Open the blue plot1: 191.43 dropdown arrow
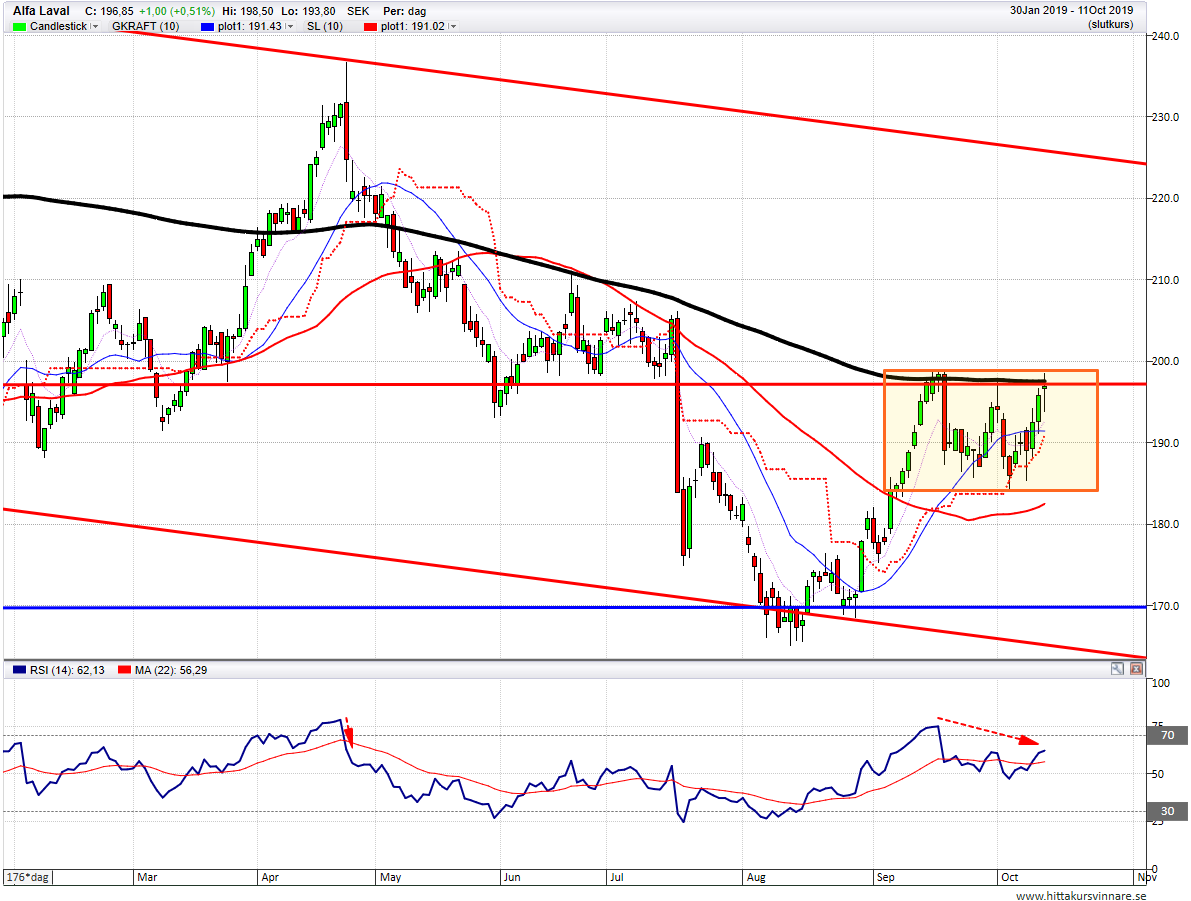 [289, 26]
